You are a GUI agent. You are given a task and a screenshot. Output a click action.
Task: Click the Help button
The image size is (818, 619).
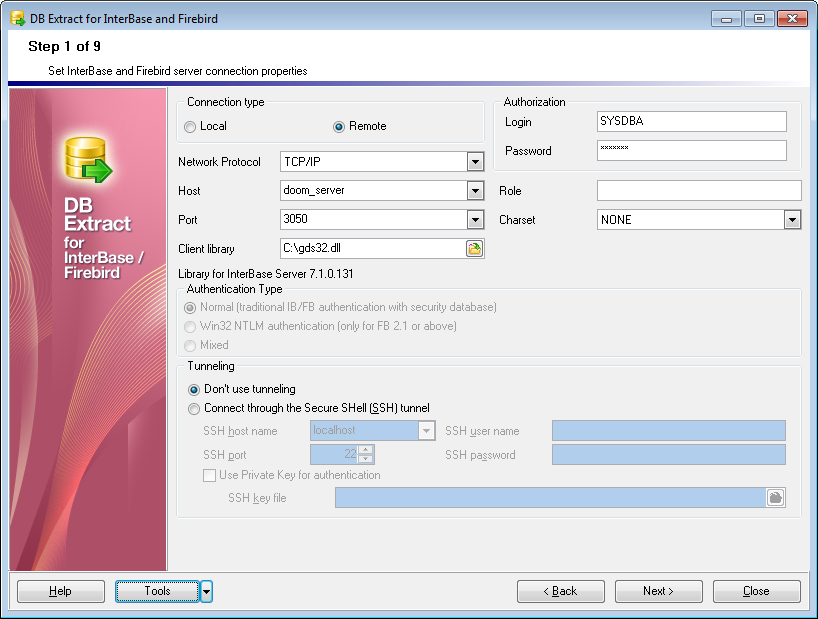tap(61, 591)
